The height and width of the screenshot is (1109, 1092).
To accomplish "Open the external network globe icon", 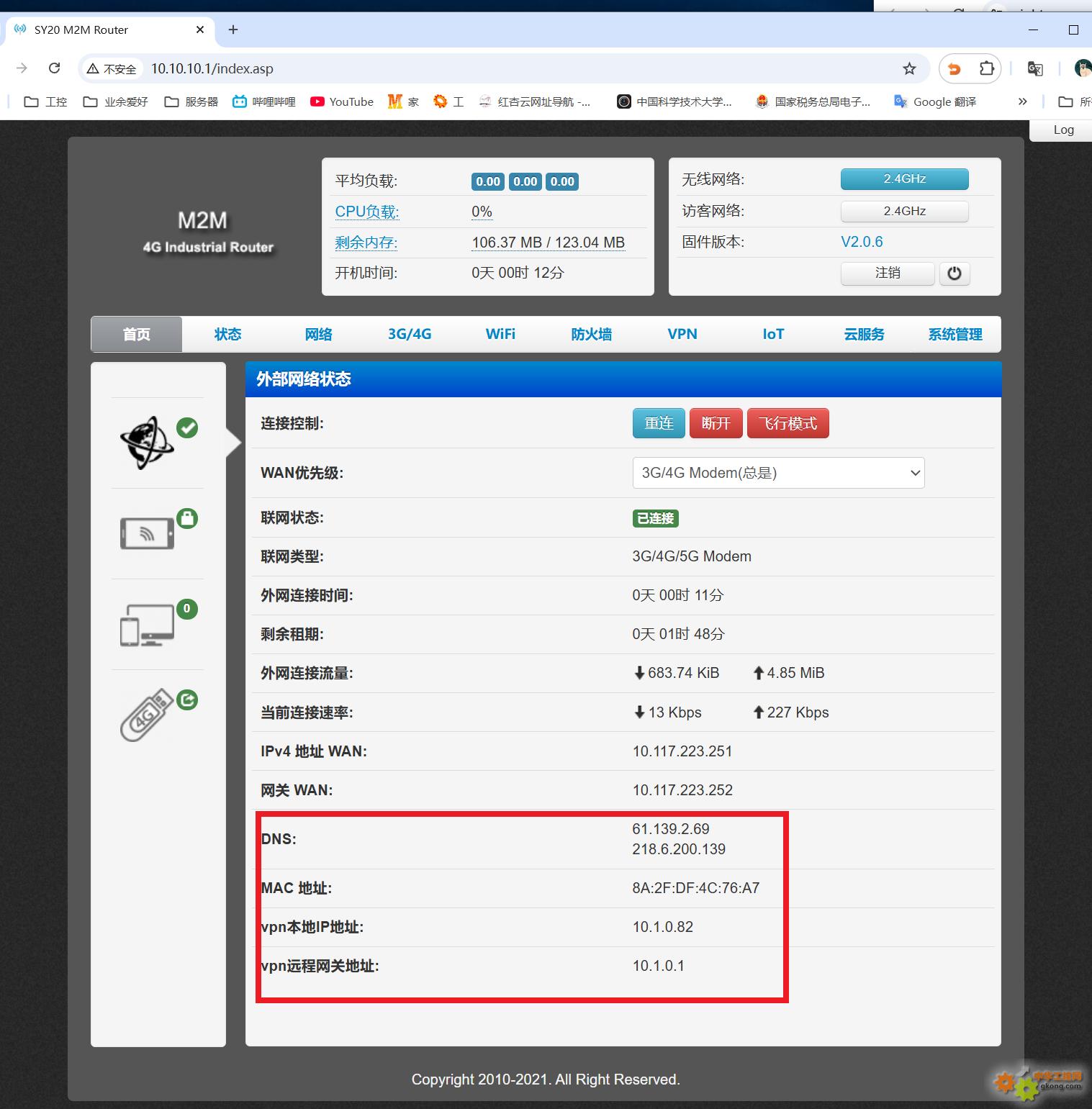I will click(x=148, y=443).
